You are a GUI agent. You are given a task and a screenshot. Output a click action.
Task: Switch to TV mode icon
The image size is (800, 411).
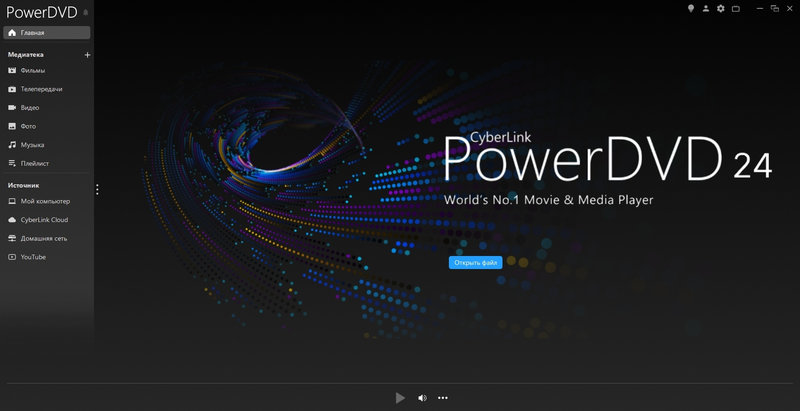(x=736, y=9)
